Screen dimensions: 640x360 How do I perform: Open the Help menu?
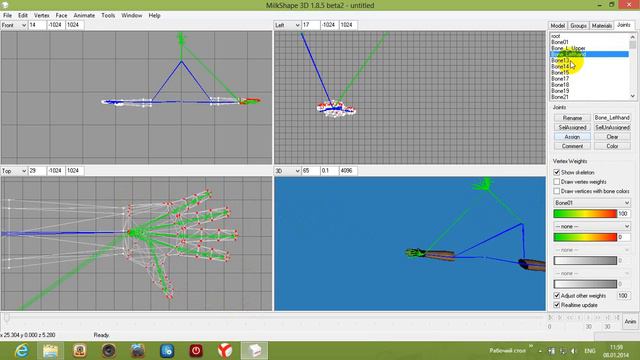click(154, 15)
